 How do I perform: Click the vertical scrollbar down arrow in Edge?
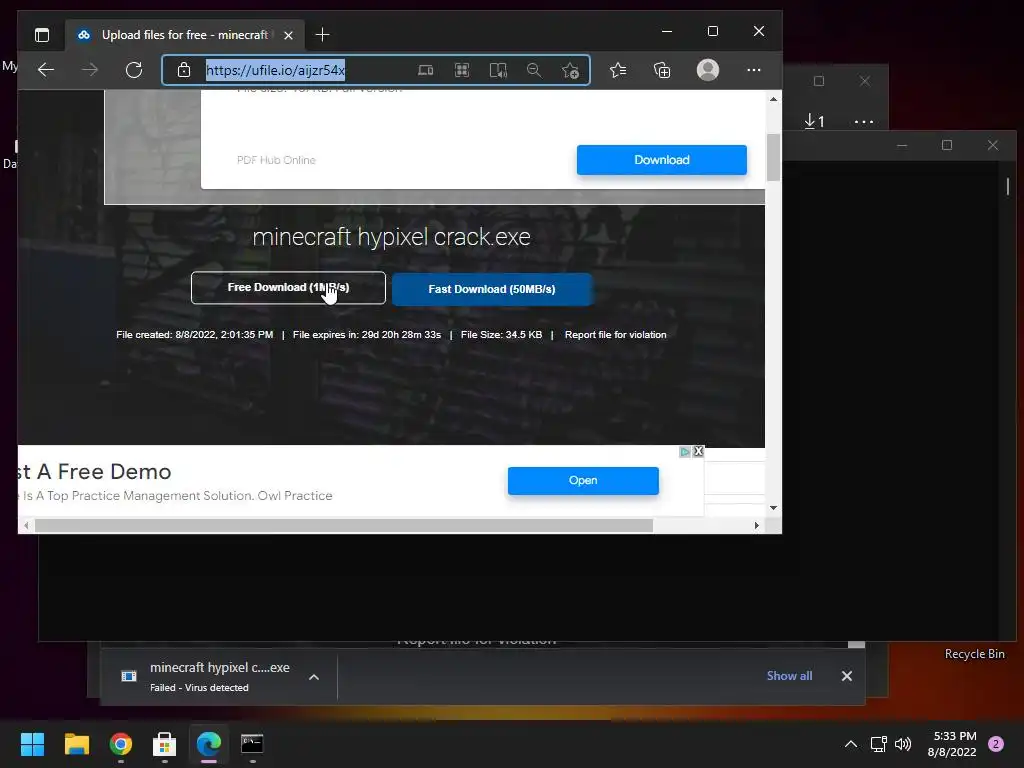click(773, 508)
